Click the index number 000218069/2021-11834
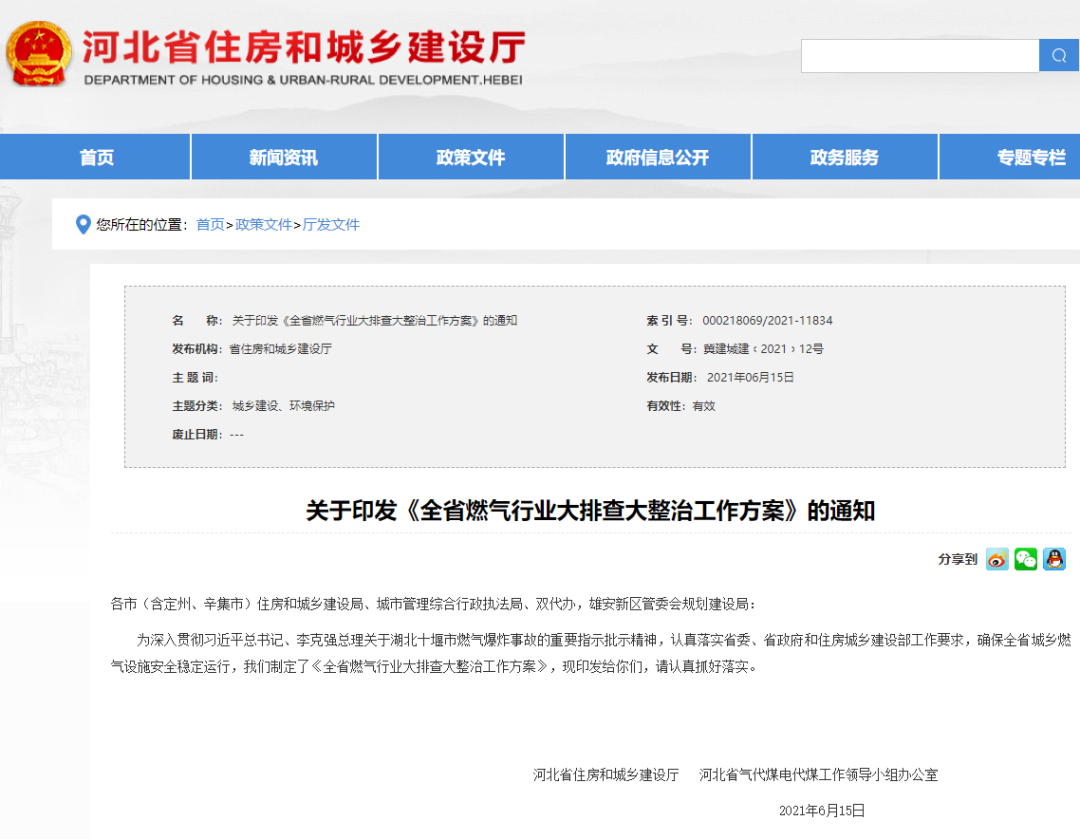The width and height of the screenshot is (1080, 839). pyautogui.click(x=767, y=321)
